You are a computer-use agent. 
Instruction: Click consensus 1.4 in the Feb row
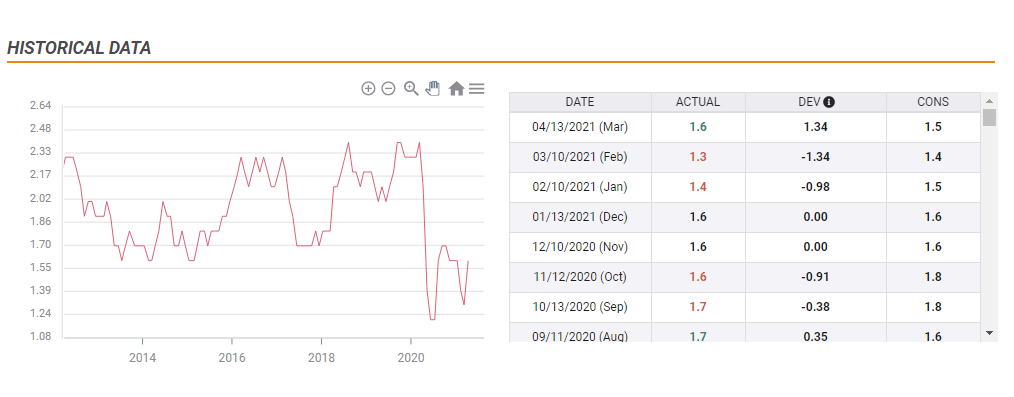coord(933,157)
